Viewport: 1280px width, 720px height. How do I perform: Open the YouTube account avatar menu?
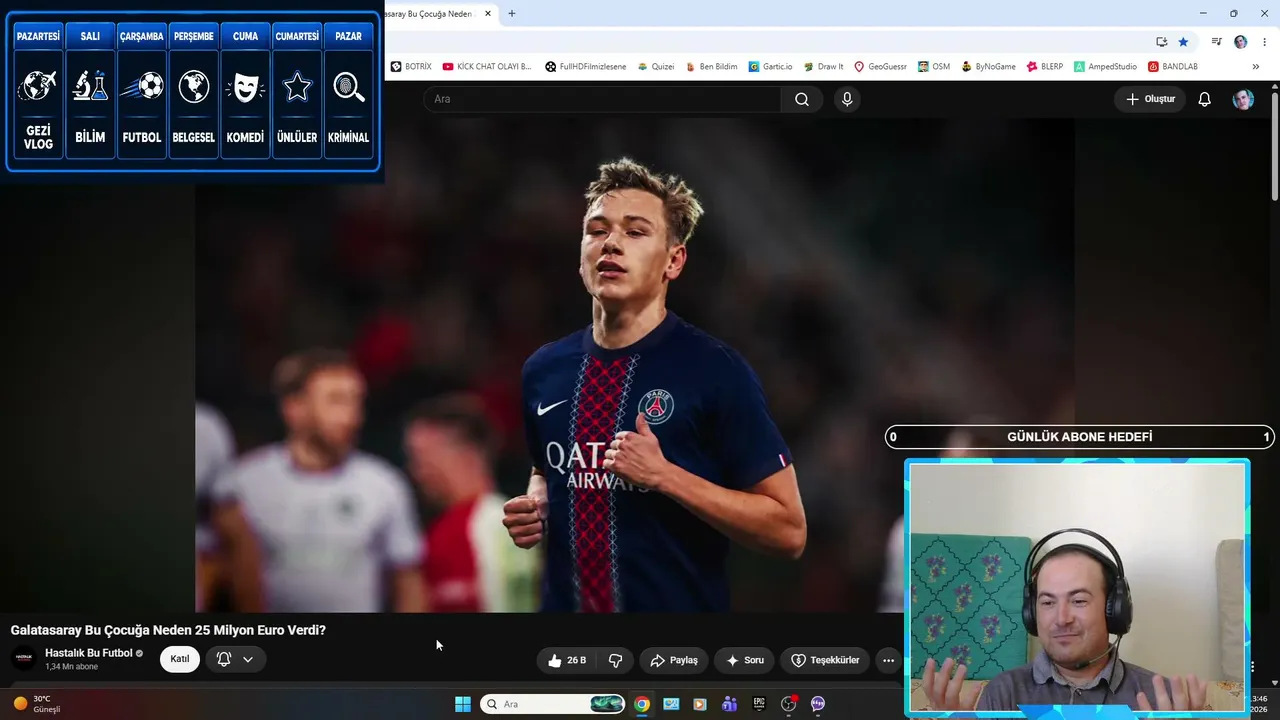pos(1243,99)
